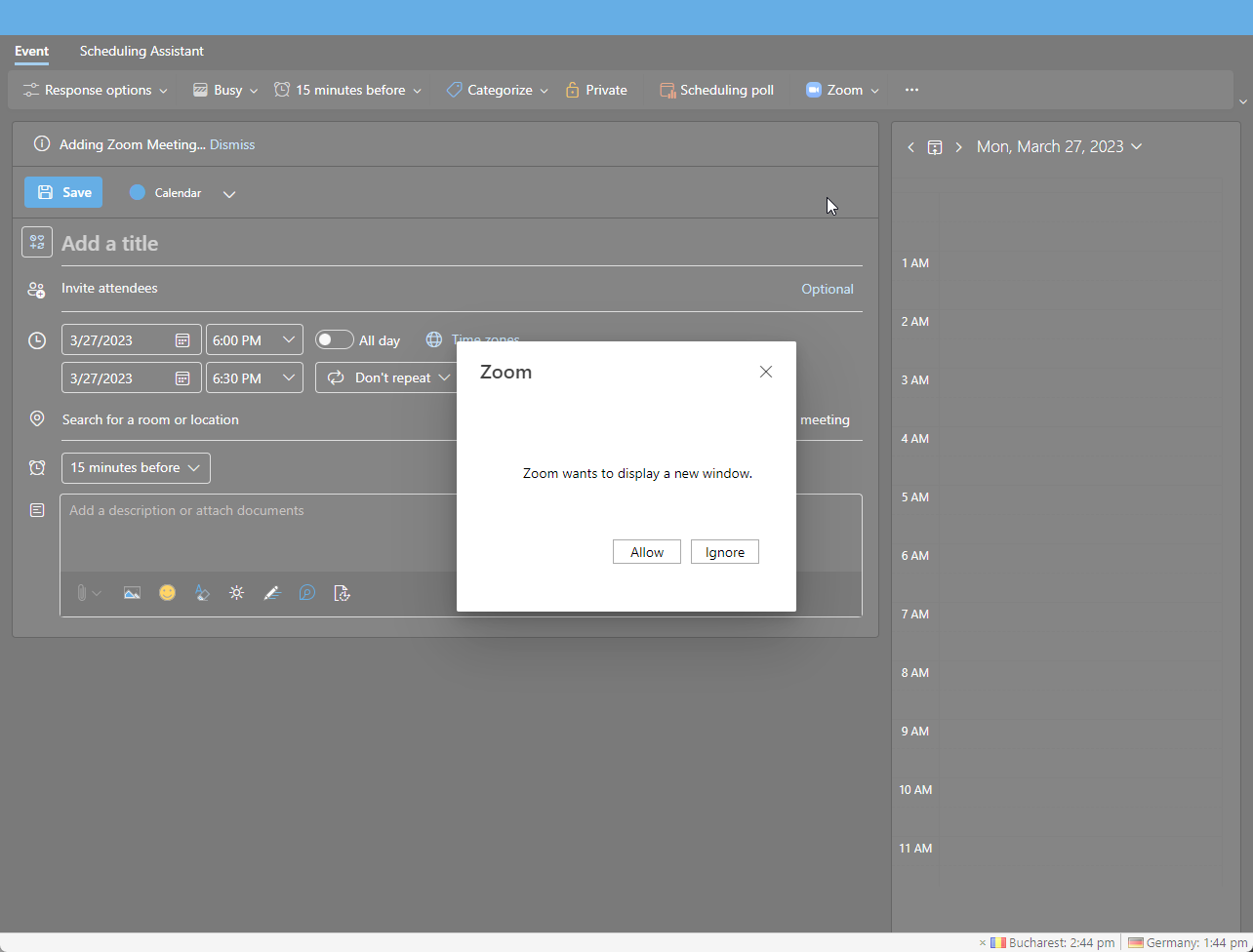Click the 11 AM time label

(x=915, y=849)
